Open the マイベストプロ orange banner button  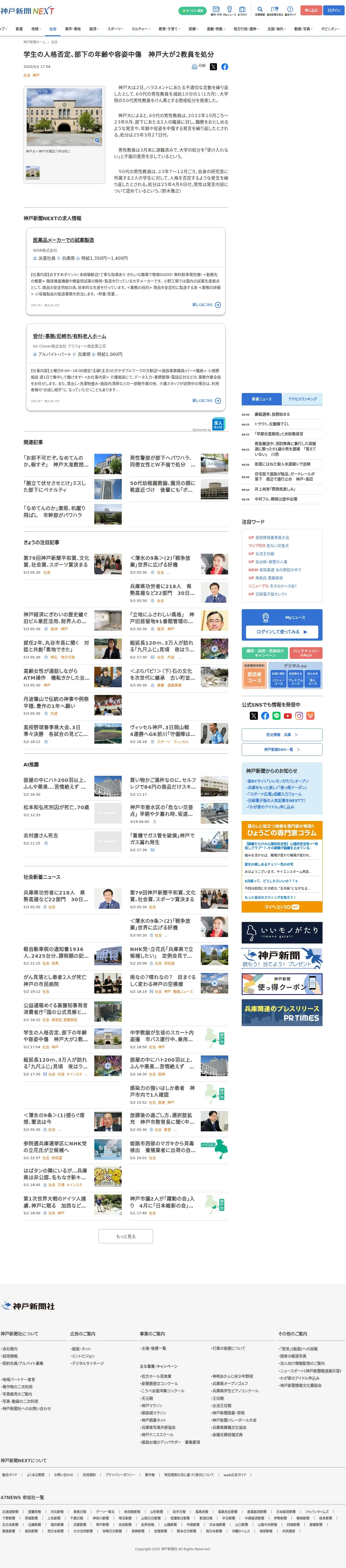[x=282, y=907]
